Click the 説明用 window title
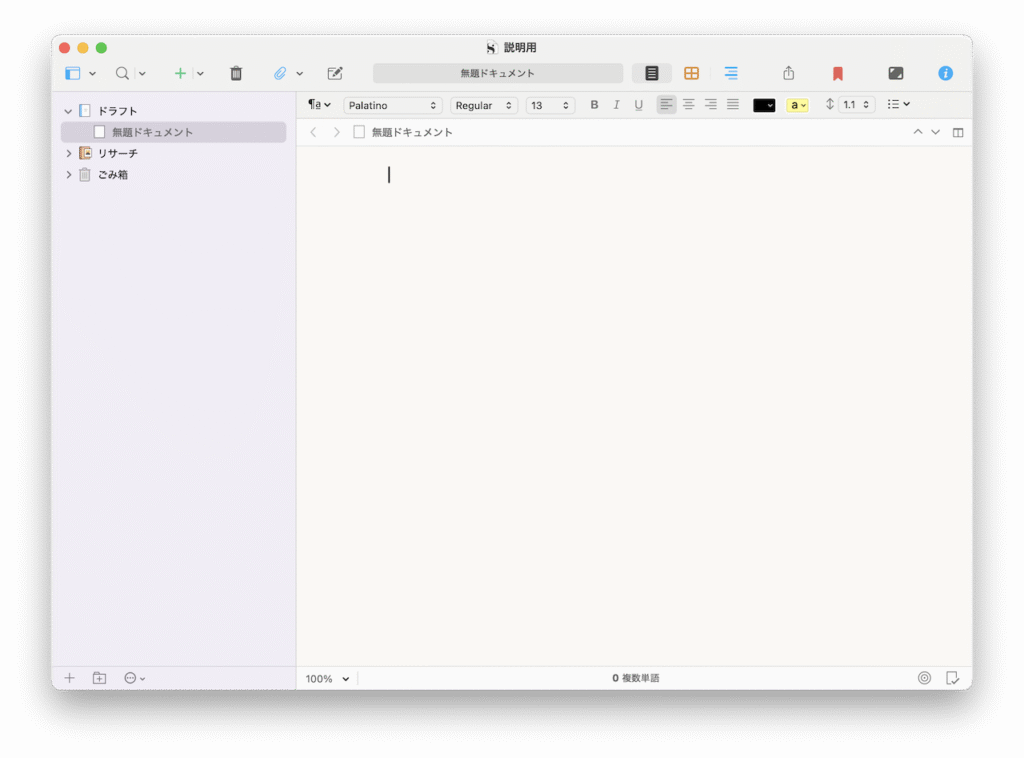Screen dimensions: 1024x758 tap(520, 48)
